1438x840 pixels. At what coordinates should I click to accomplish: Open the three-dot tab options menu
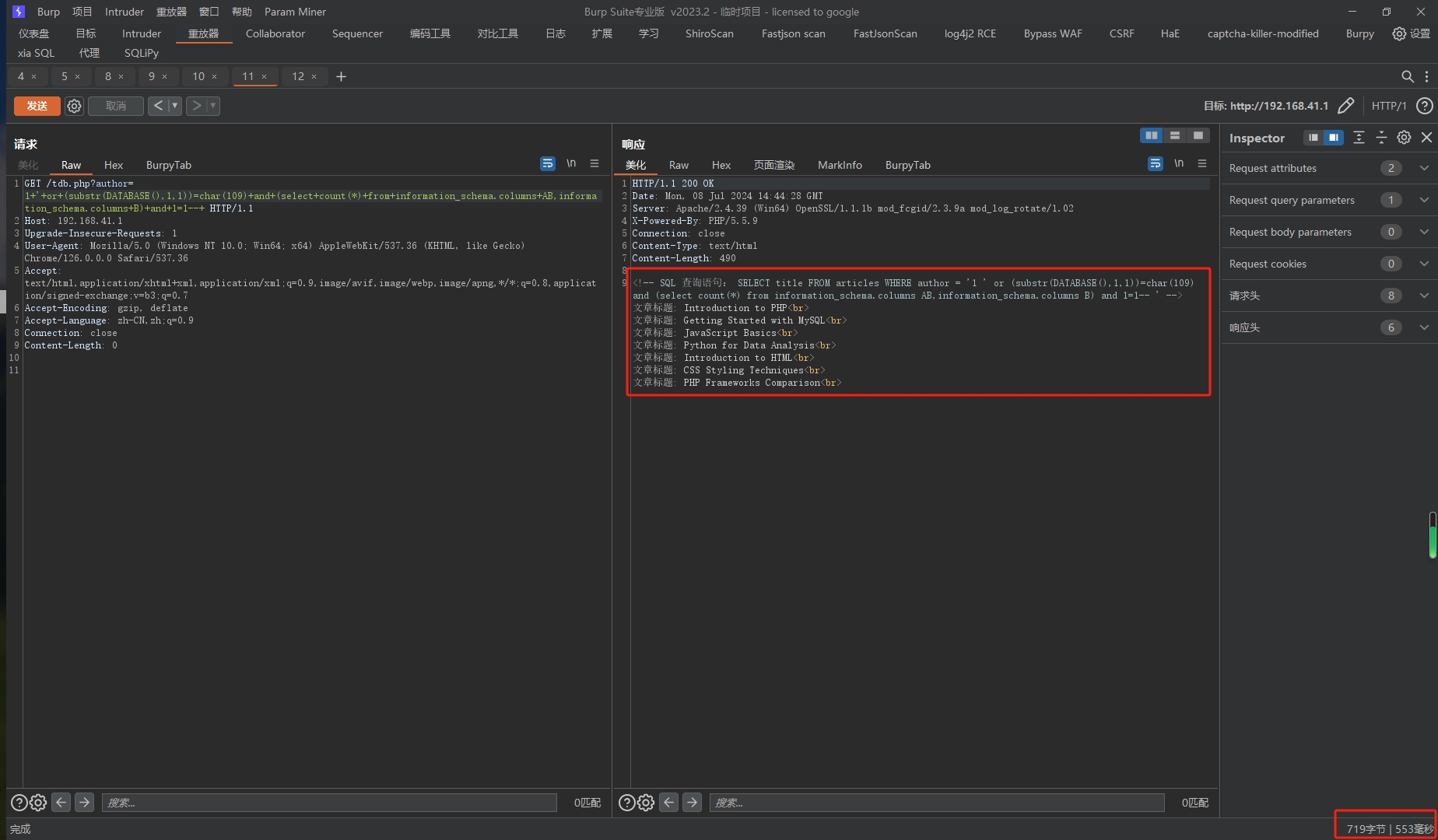[x=1426, y=76]
